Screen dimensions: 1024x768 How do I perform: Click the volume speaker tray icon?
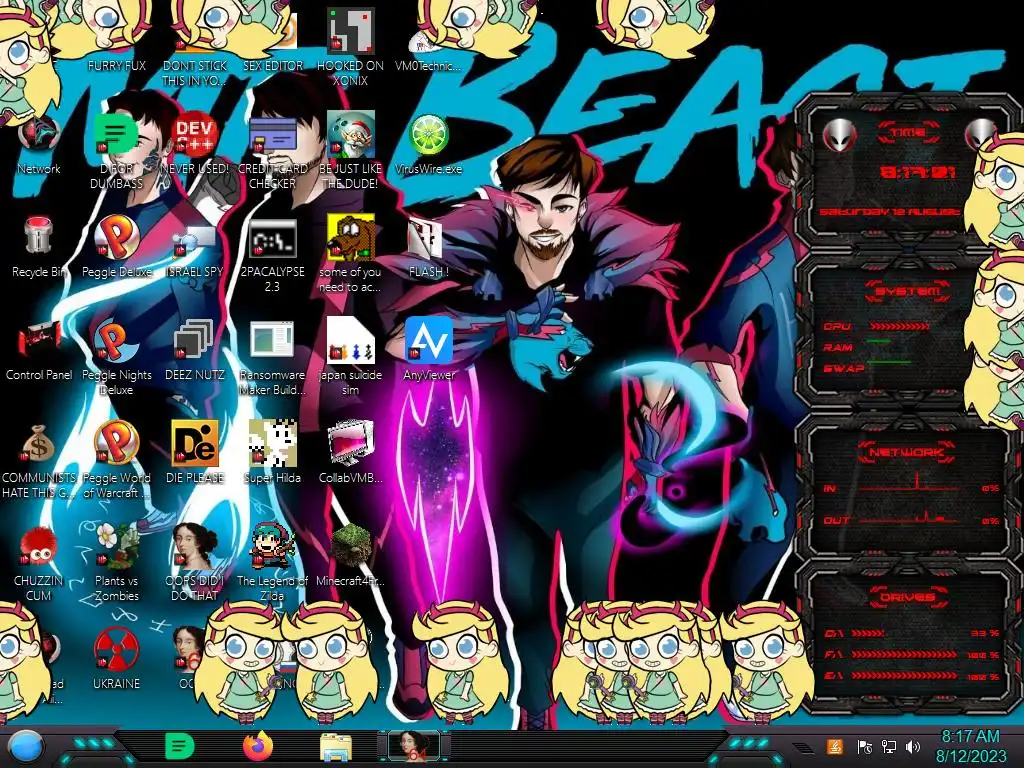913,747
